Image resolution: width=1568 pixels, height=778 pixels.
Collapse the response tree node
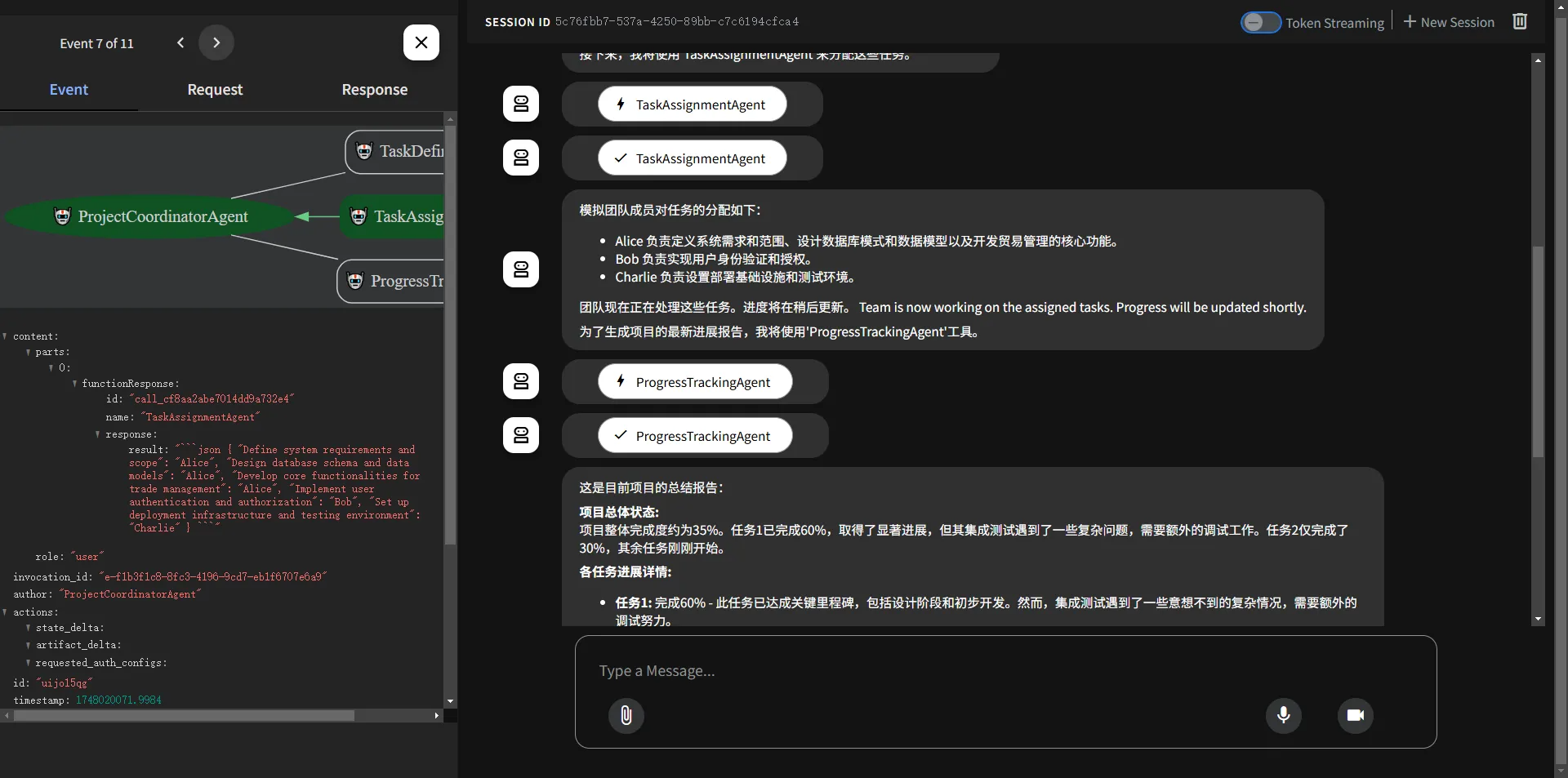[97, 435]
